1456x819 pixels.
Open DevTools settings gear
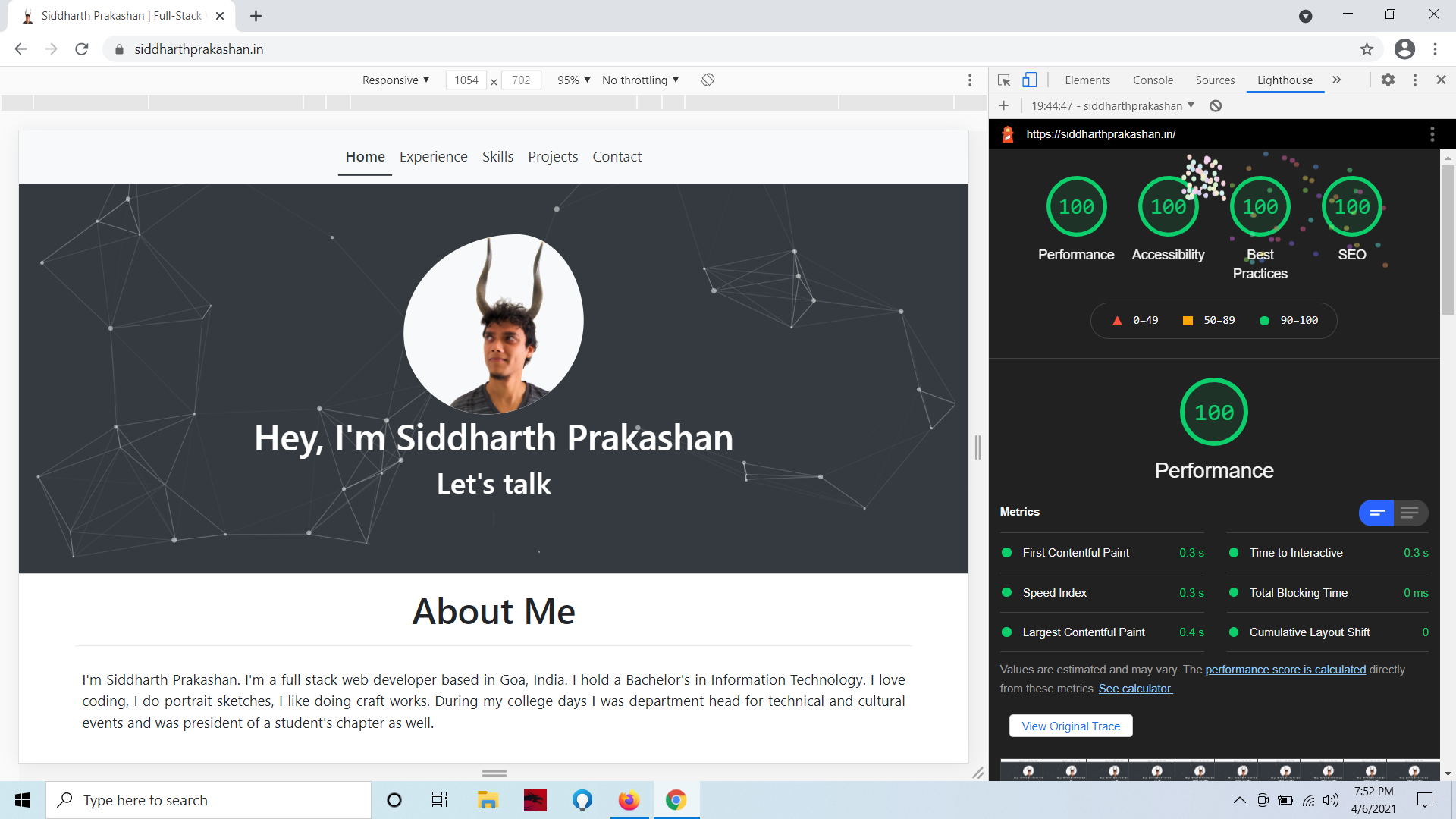[1389, 80]
